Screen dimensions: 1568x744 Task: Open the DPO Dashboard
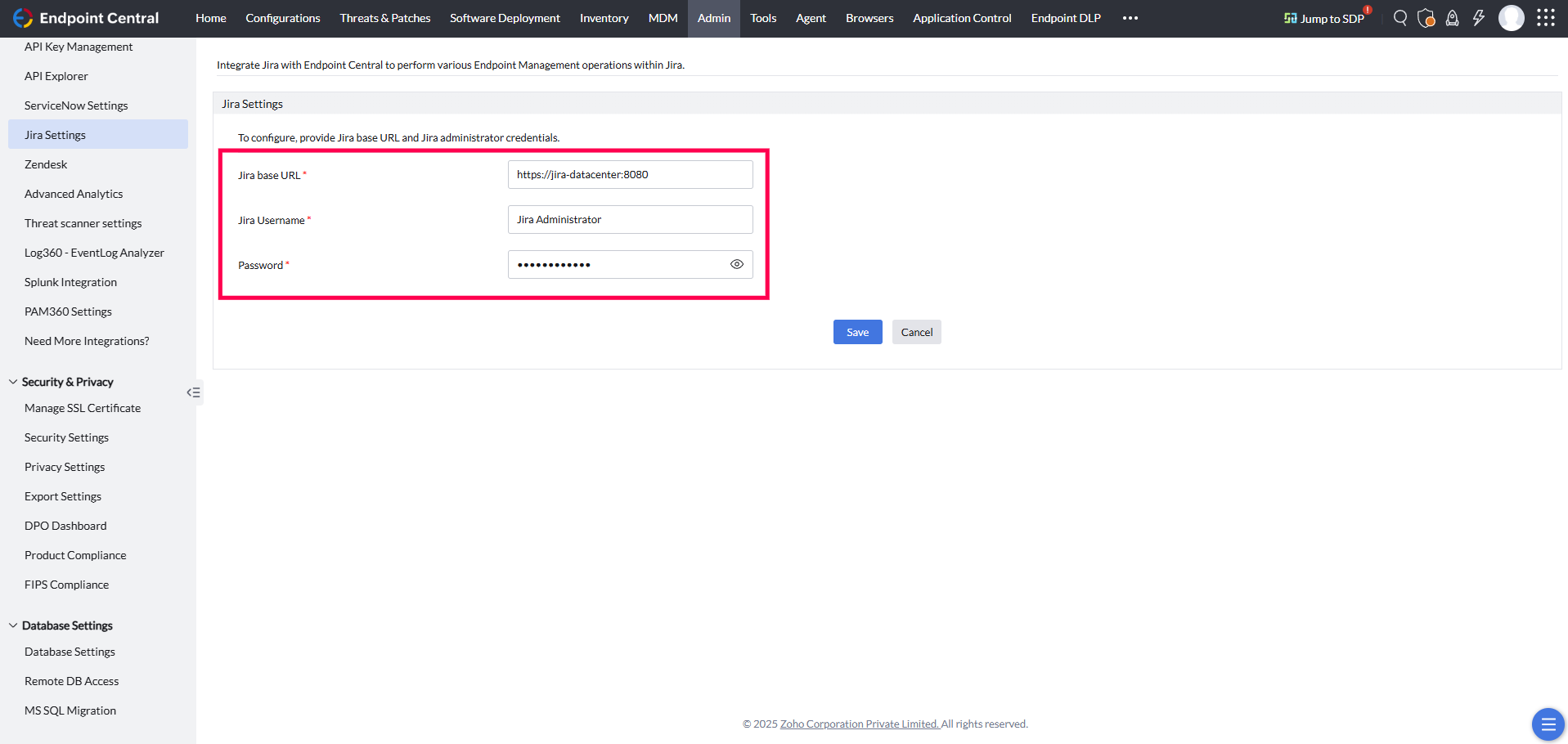click(65, 526)
